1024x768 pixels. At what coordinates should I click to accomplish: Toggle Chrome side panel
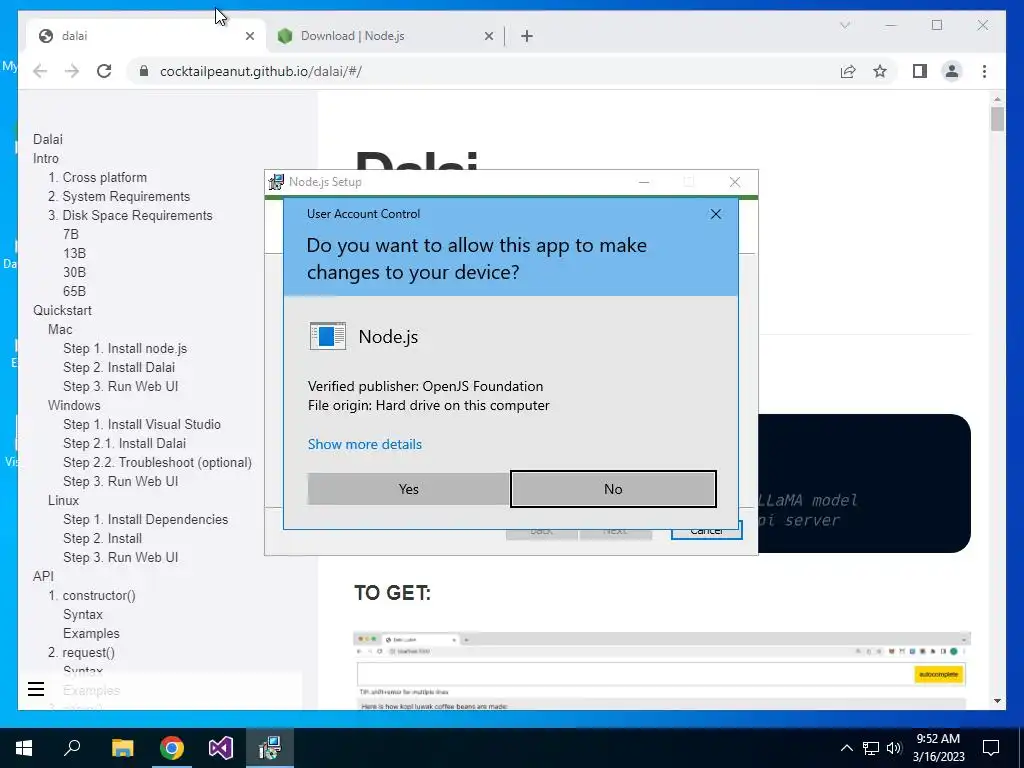[920, 71]
